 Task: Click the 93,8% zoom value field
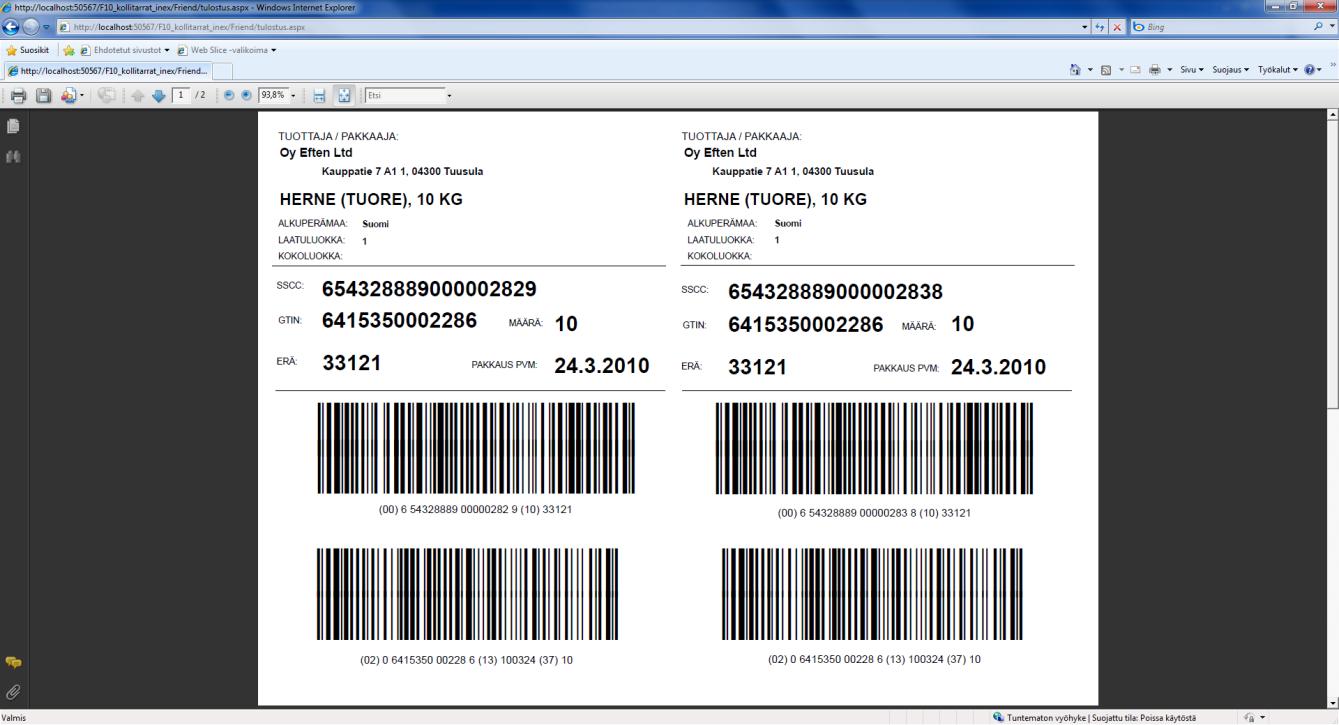click(272, 96)
